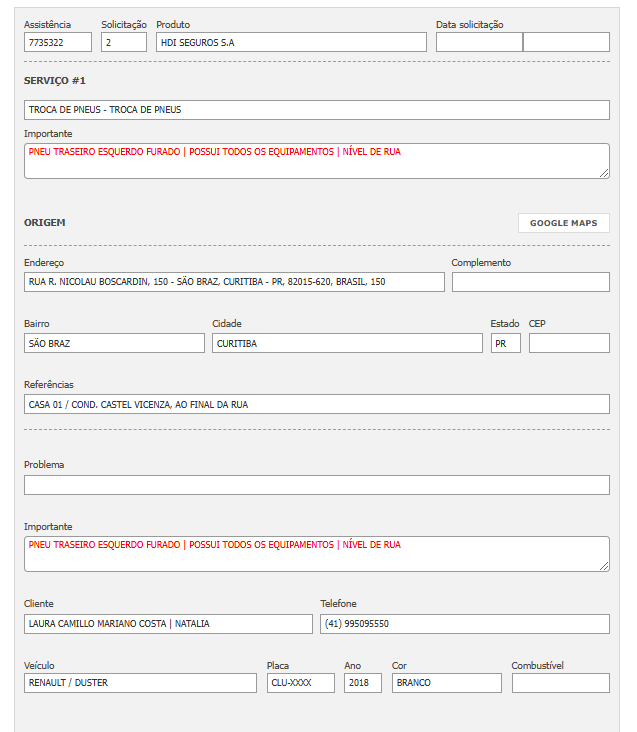
Task: Select the Produto field HDI Seguros
Action: [x=291, y=42]
